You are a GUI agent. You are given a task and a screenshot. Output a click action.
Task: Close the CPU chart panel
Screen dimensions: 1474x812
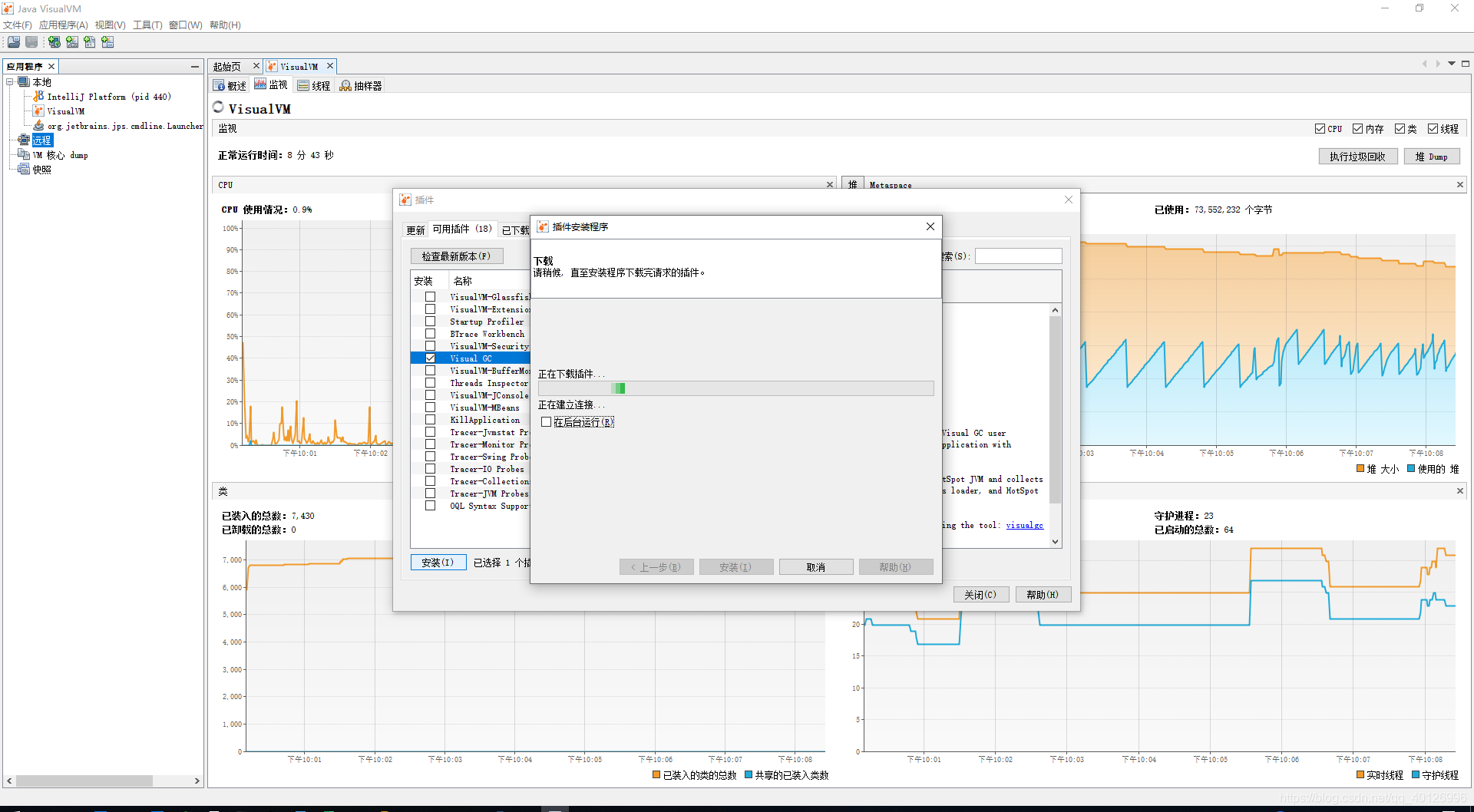[x=830, y=185]
